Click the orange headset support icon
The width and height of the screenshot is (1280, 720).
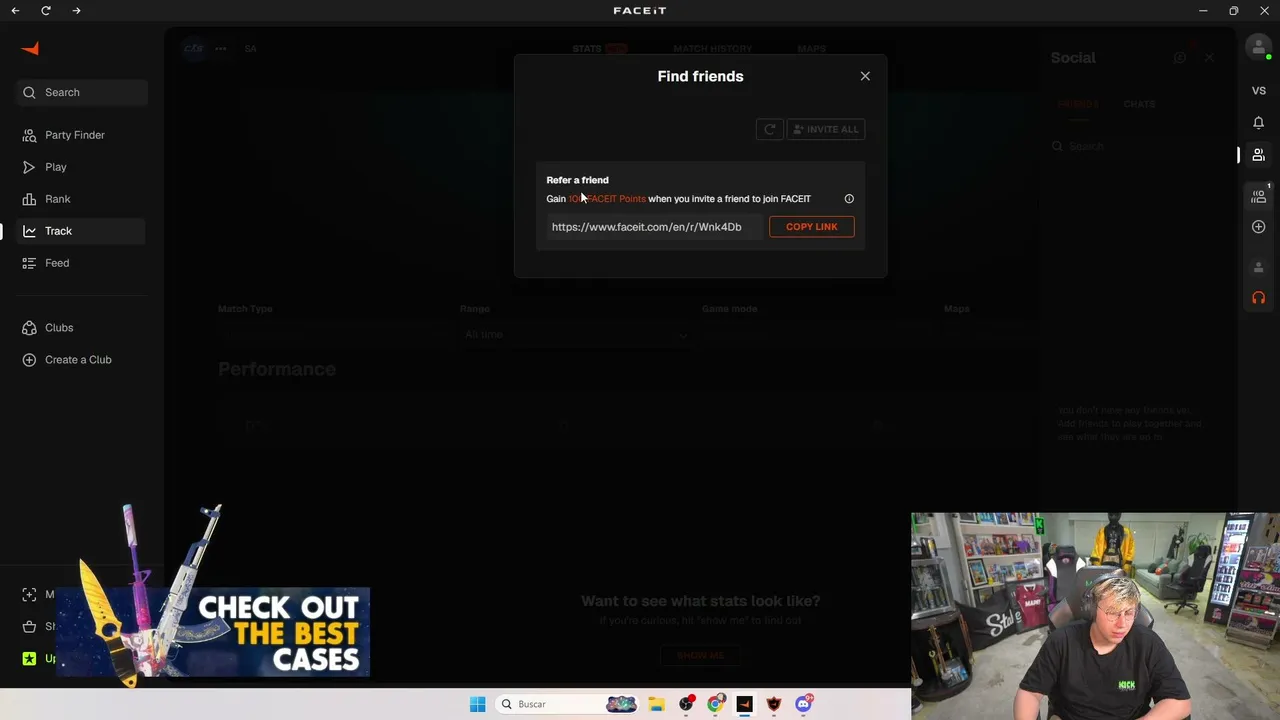(1259, 298)
